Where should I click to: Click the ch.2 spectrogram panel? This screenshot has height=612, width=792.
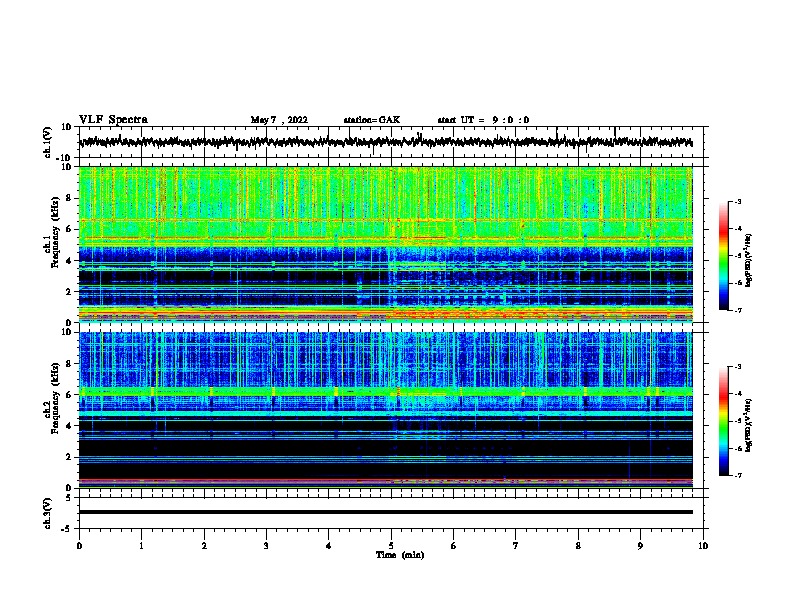click(386, 410)
